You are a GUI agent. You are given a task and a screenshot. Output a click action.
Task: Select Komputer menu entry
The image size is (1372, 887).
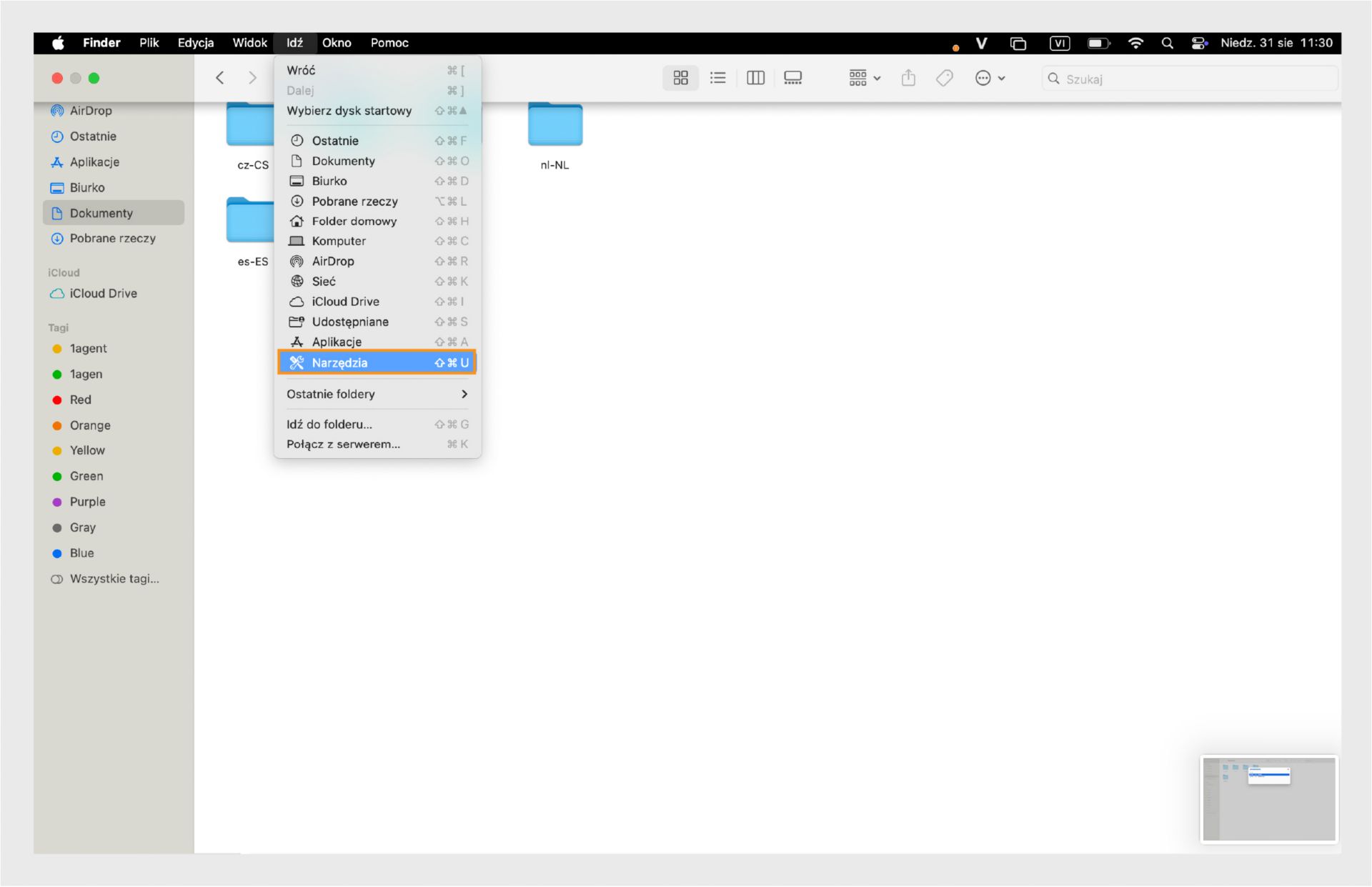click(x=339, y=241)
